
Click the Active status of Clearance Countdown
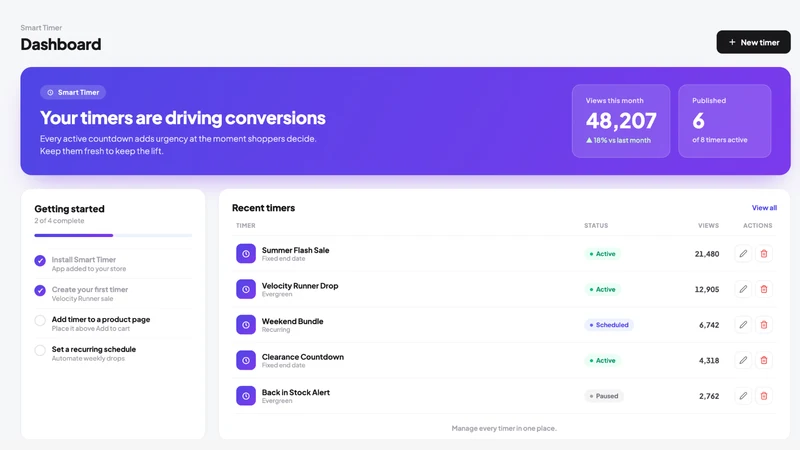[603, 360]
